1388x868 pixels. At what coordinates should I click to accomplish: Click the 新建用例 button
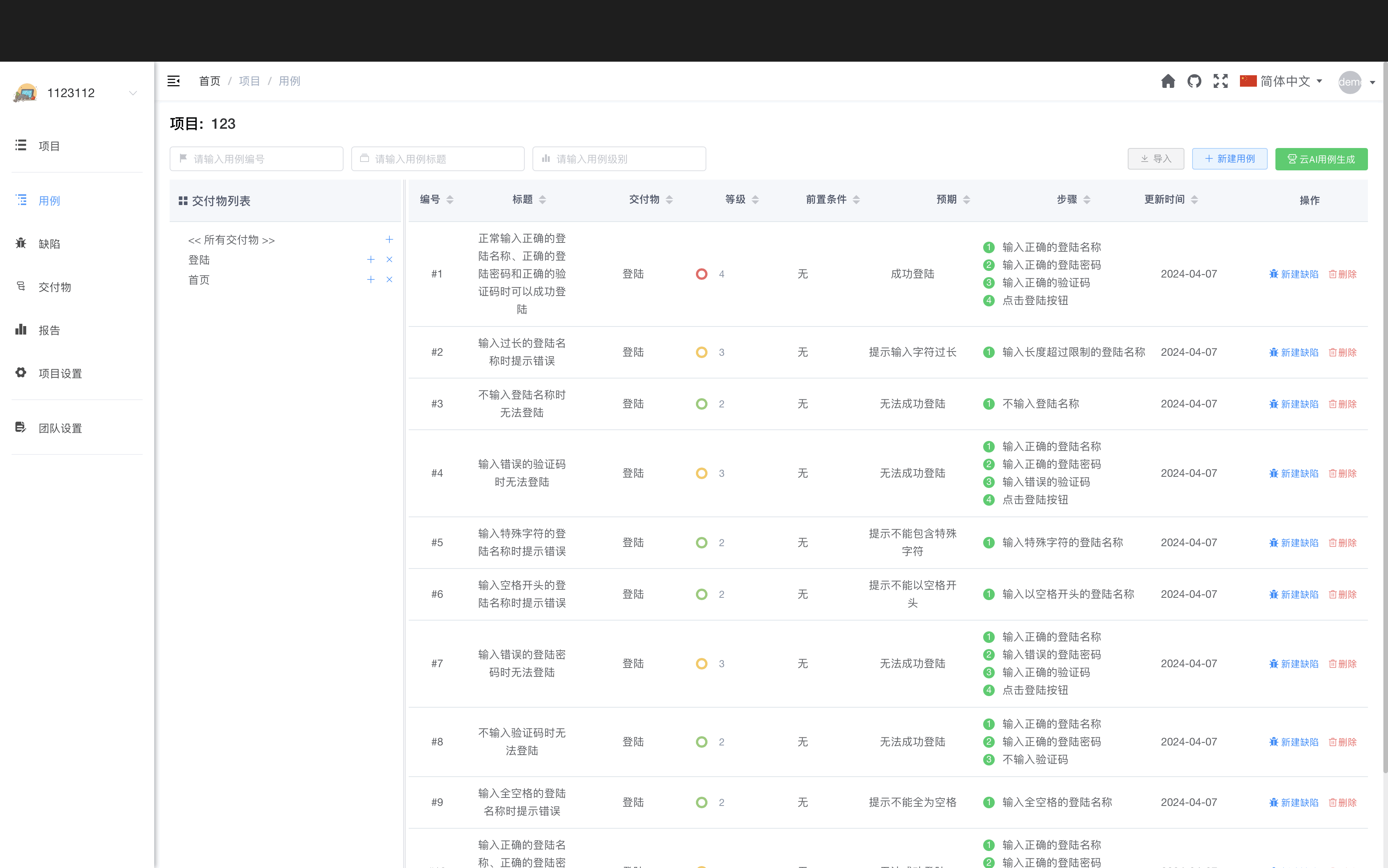click(1230, 158)
